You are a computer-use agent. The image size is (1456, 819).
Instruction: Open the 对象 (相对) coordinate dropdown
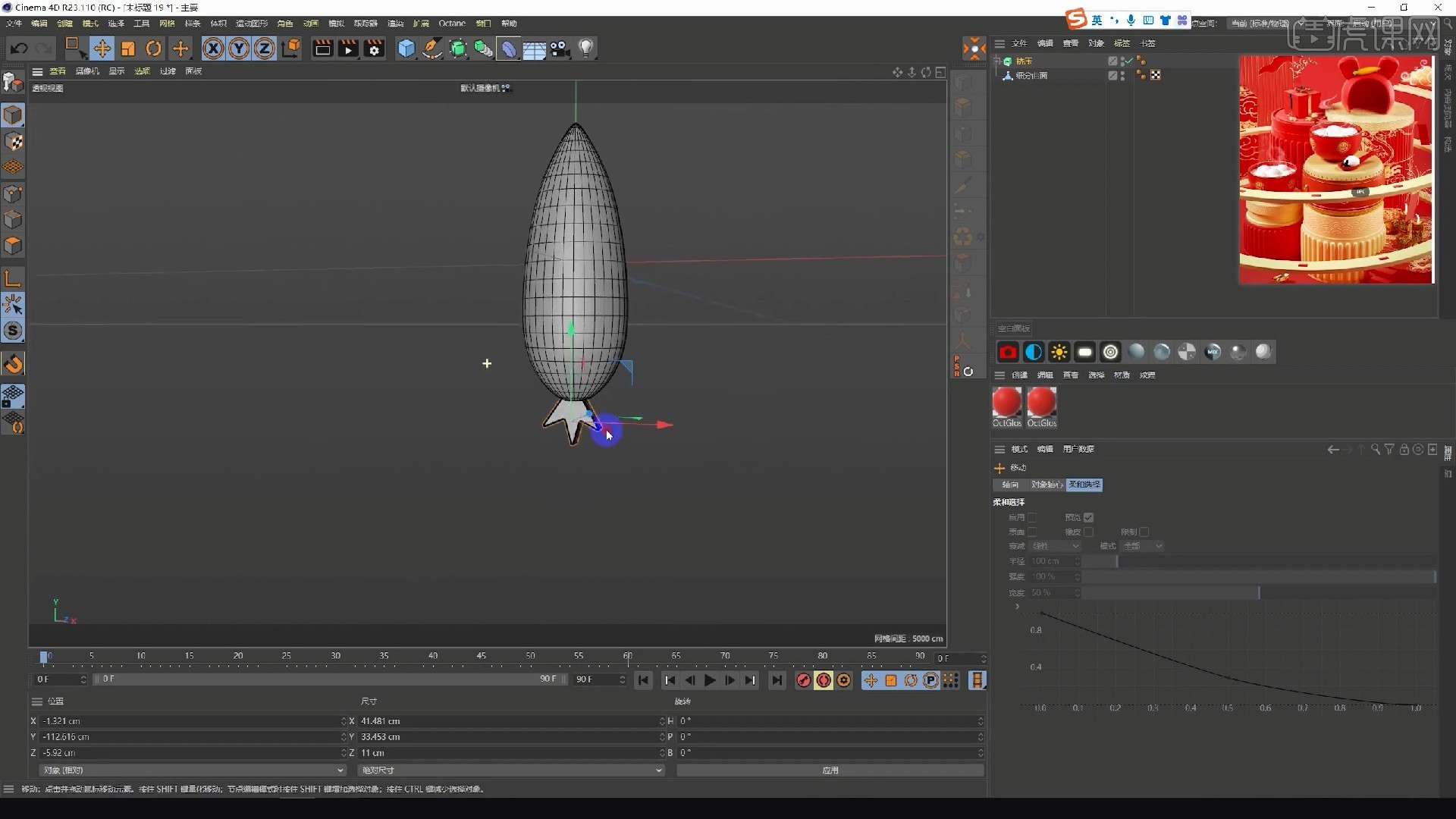193,770
